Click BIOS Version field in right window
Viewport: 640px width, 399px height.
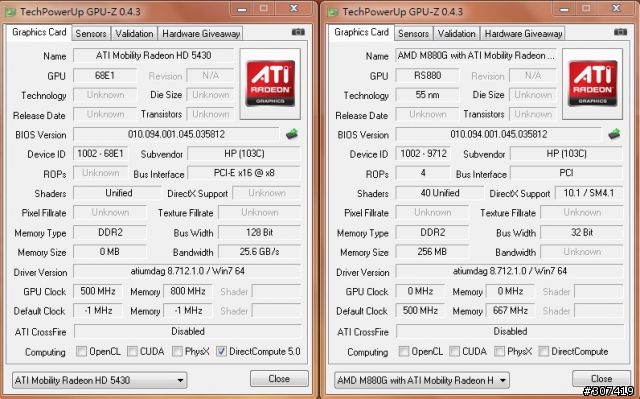click(498, 134)
